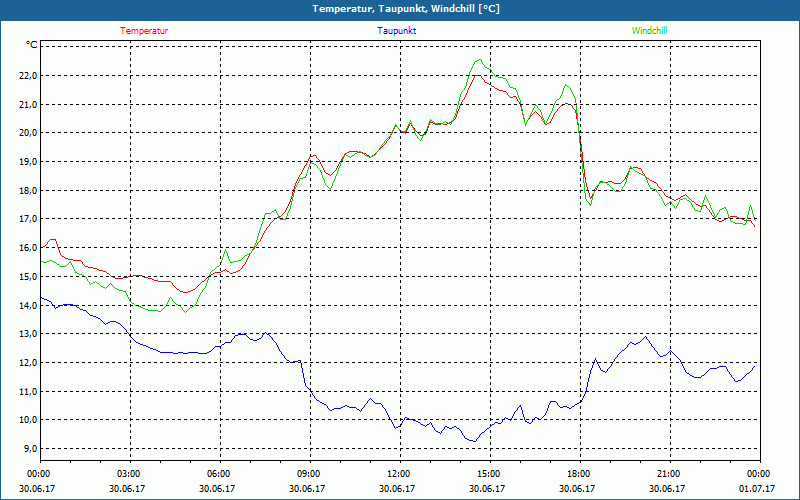The image size is (800, 500).
Task: Click the °C unit label on the axis
Action: 32,45
